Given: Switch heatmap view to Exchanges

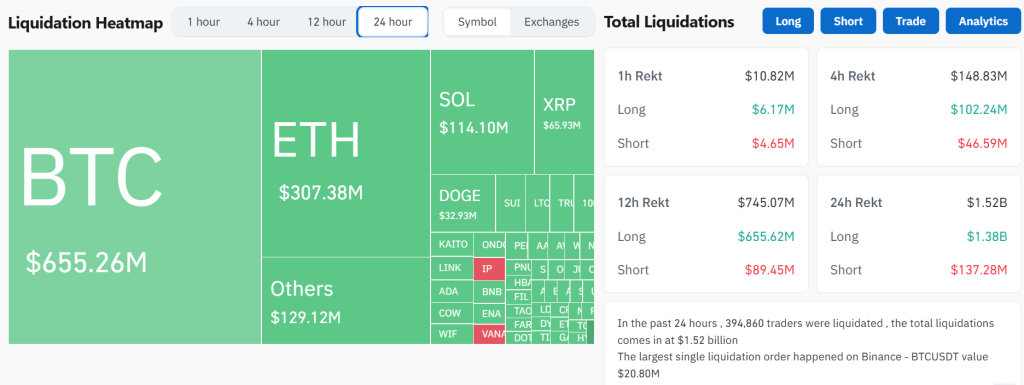Looking at the screenshot, I should [551, 22].
